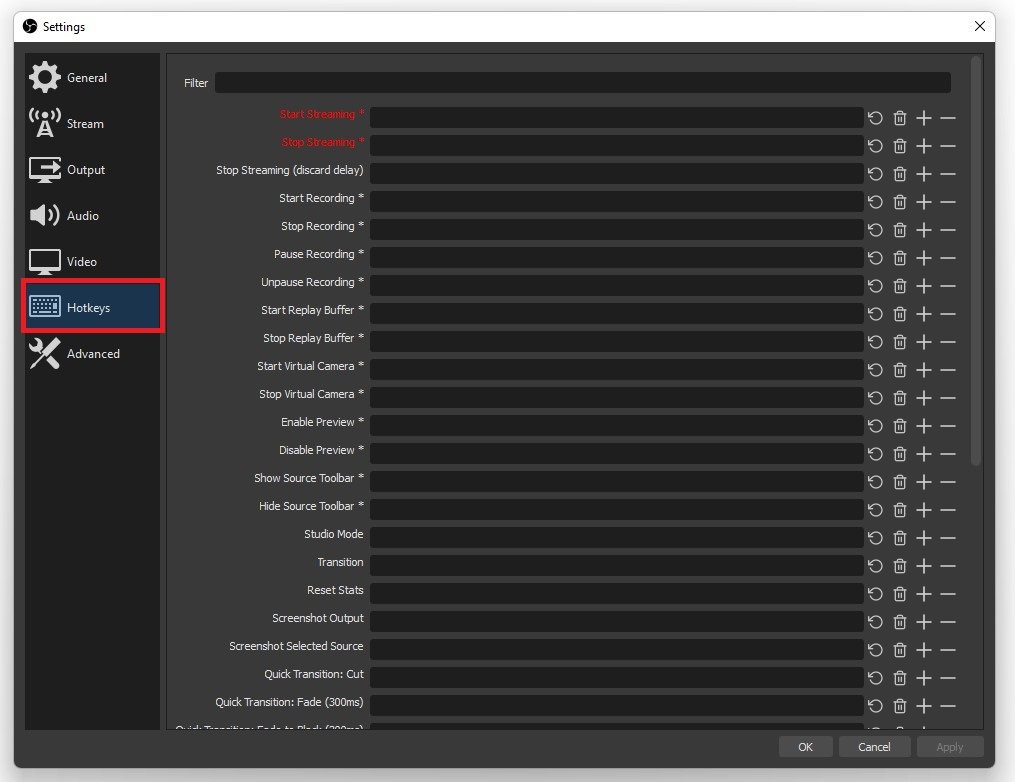Open Video settings monitor icon
The width and height of the screenshot is (1015, 782).
[45, 262]
